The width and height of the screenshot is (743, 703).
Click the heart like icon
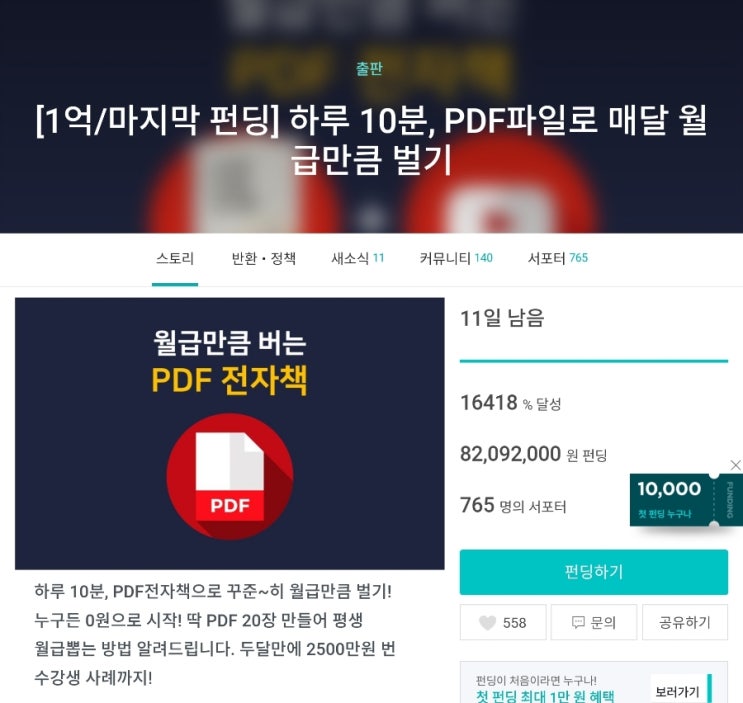point(487,622)
